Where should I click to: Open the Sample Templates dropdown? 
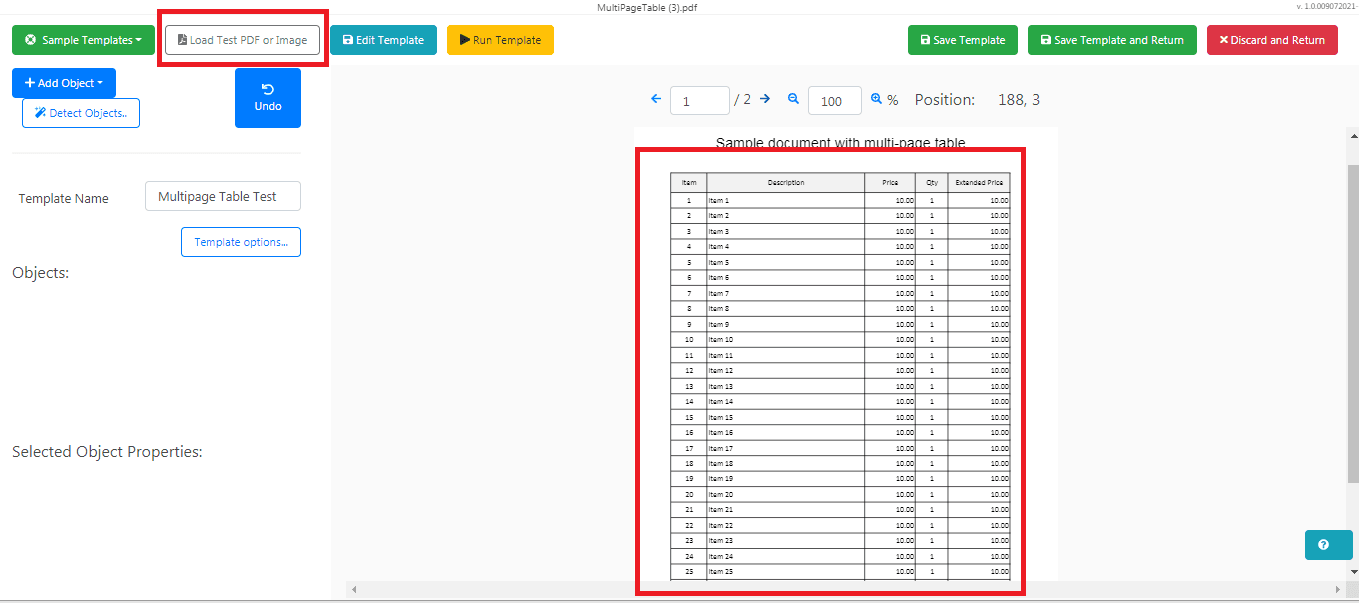pyautogui.click(x=83, y=40)
